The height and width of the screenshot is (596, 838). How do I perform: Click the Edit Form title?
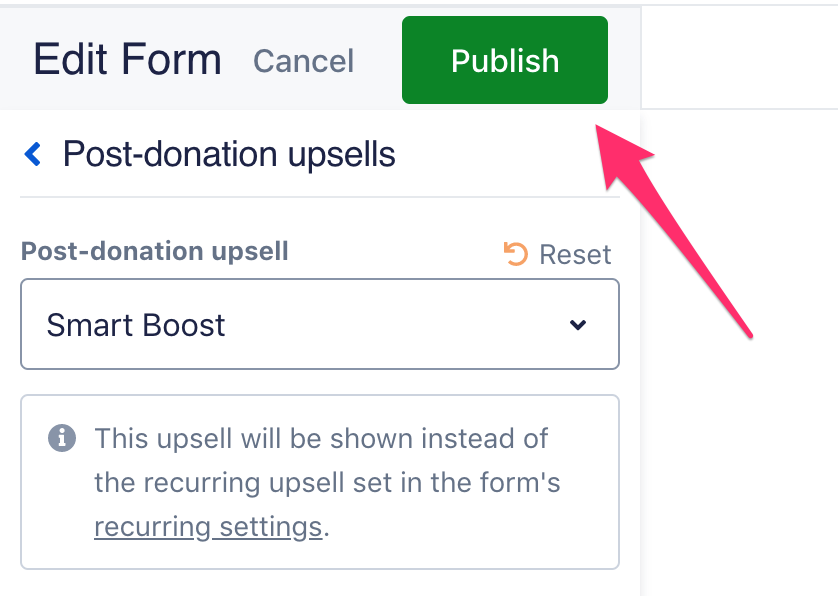point(127,60)
